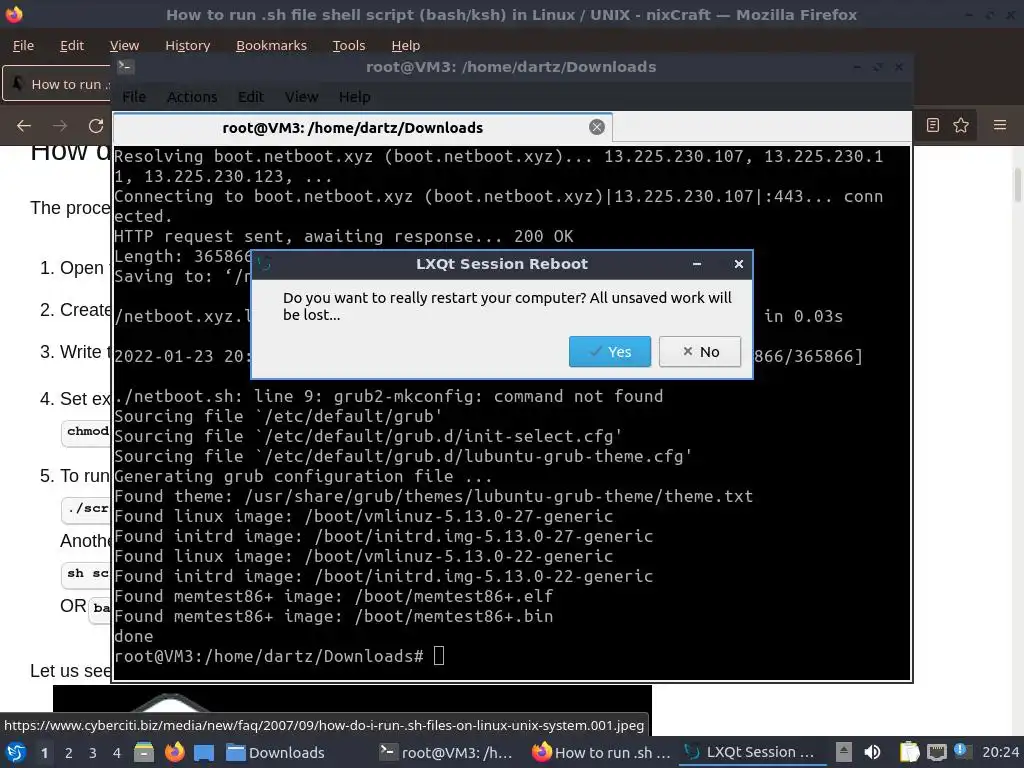The image size is (1024, 768).
Task: Switch to desktop 1
Action: tap(44, 753)
